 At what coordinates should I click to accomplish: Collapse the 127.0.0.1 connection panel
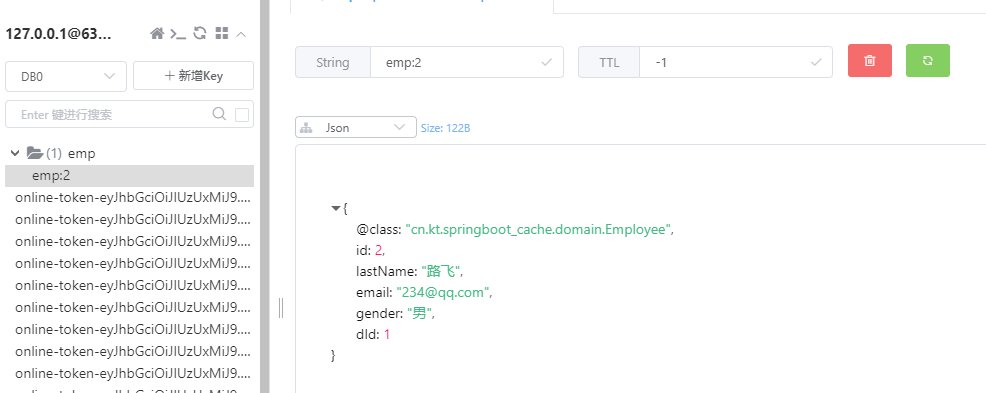pos(241,34)
